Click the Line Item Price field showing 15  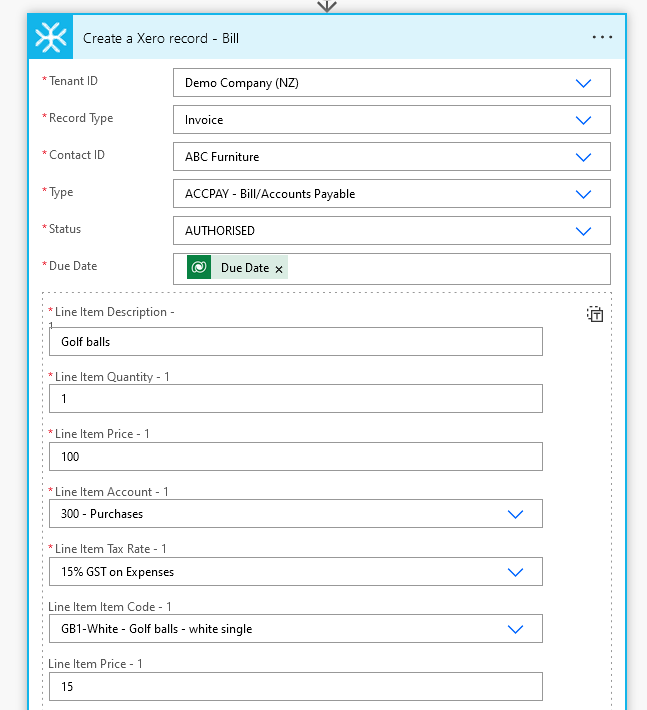pyautogui.click(x=296, y=686)
